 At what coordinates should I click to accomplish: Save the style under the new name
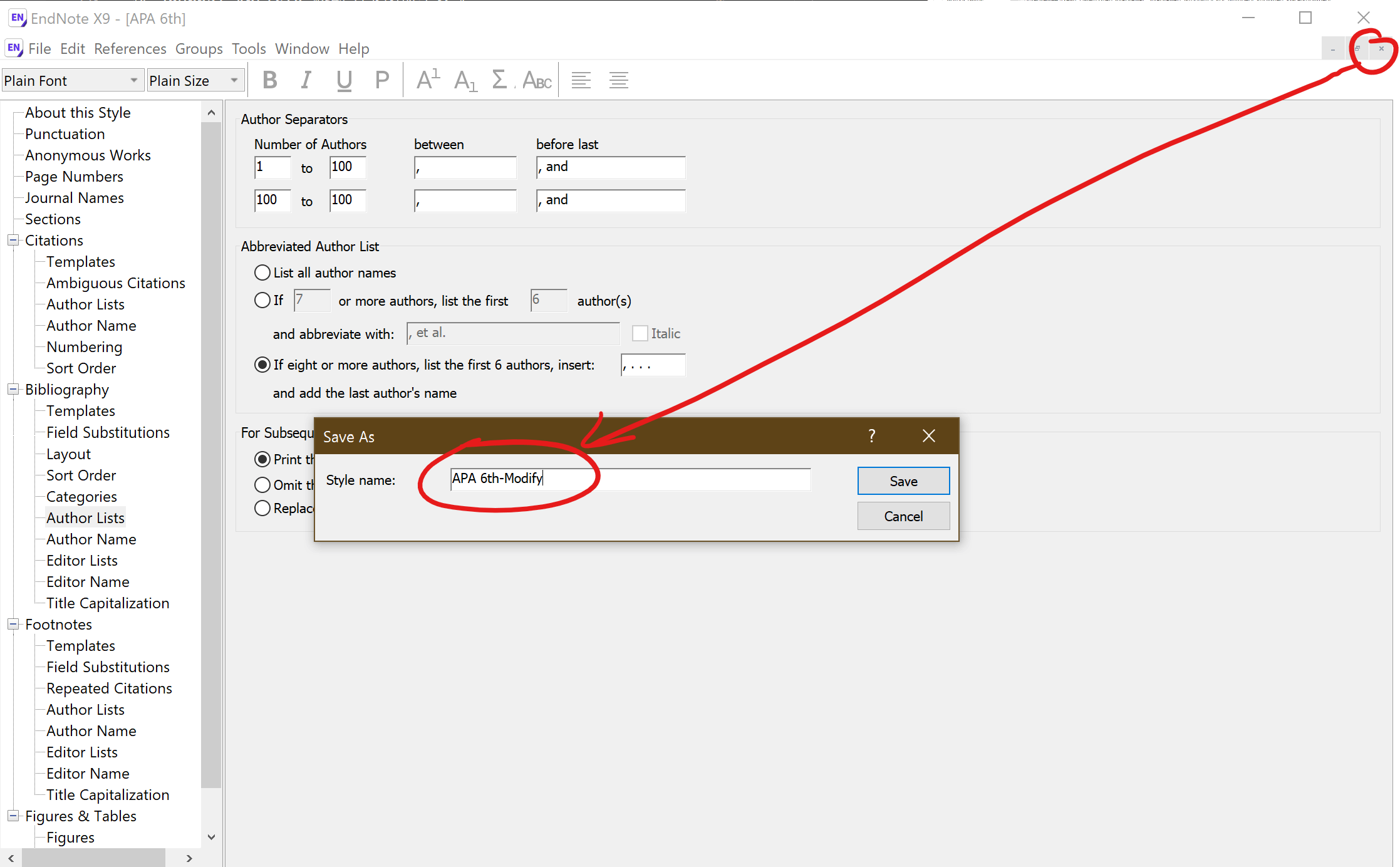[903, 481]
